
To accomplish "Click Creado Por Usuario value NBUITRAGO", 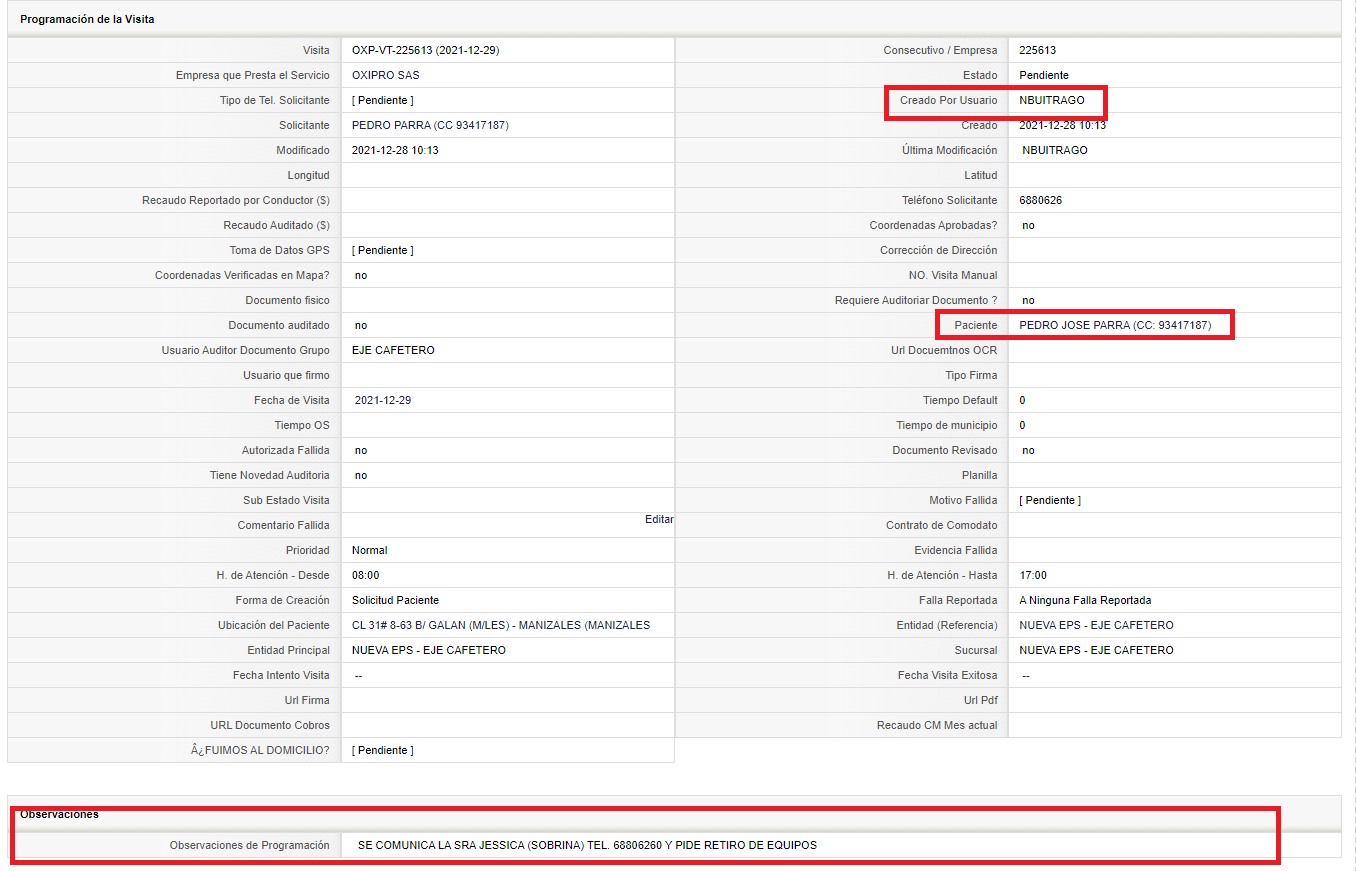I will pos(1052,100).
